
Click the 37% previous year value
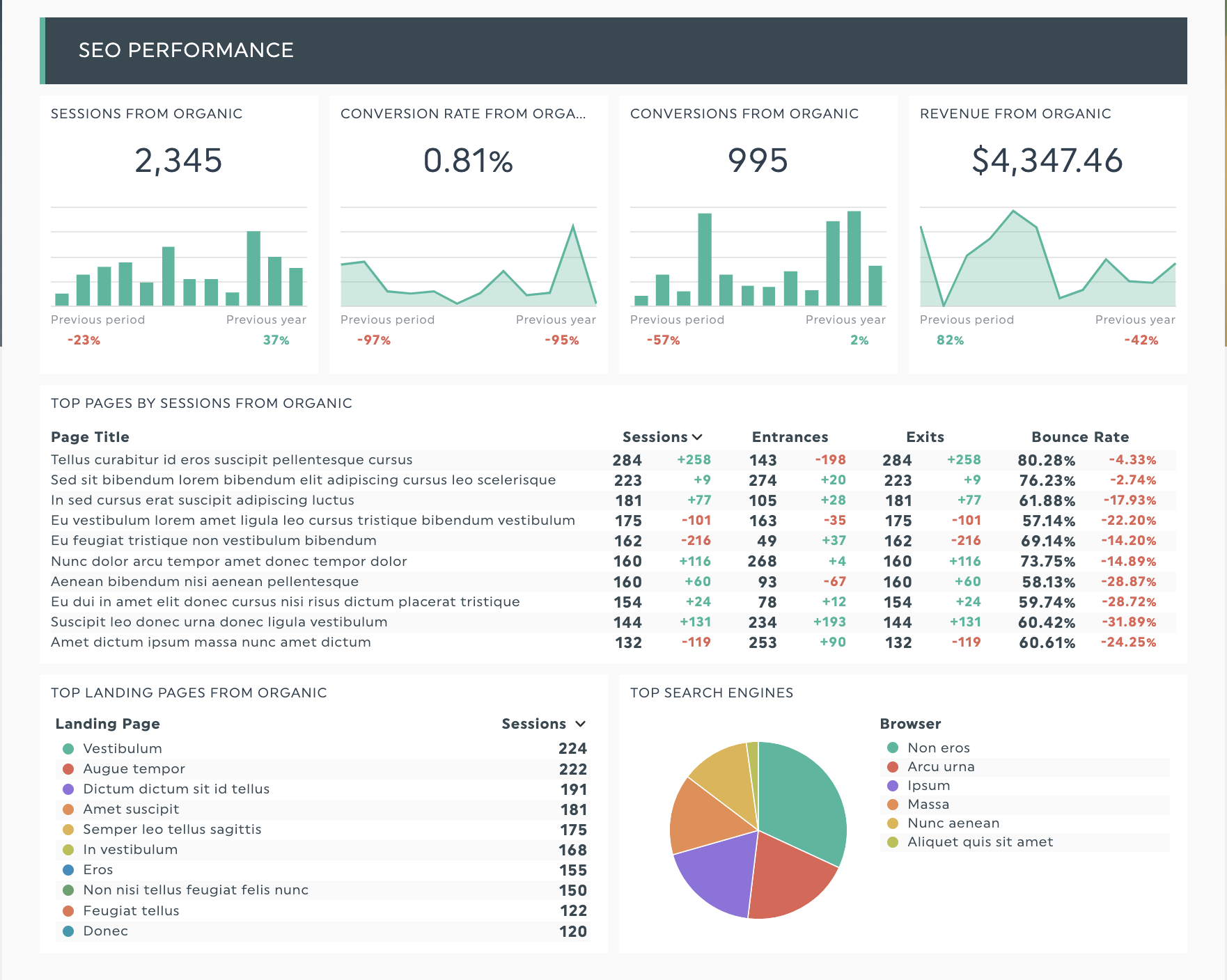[x=276, y=340]
